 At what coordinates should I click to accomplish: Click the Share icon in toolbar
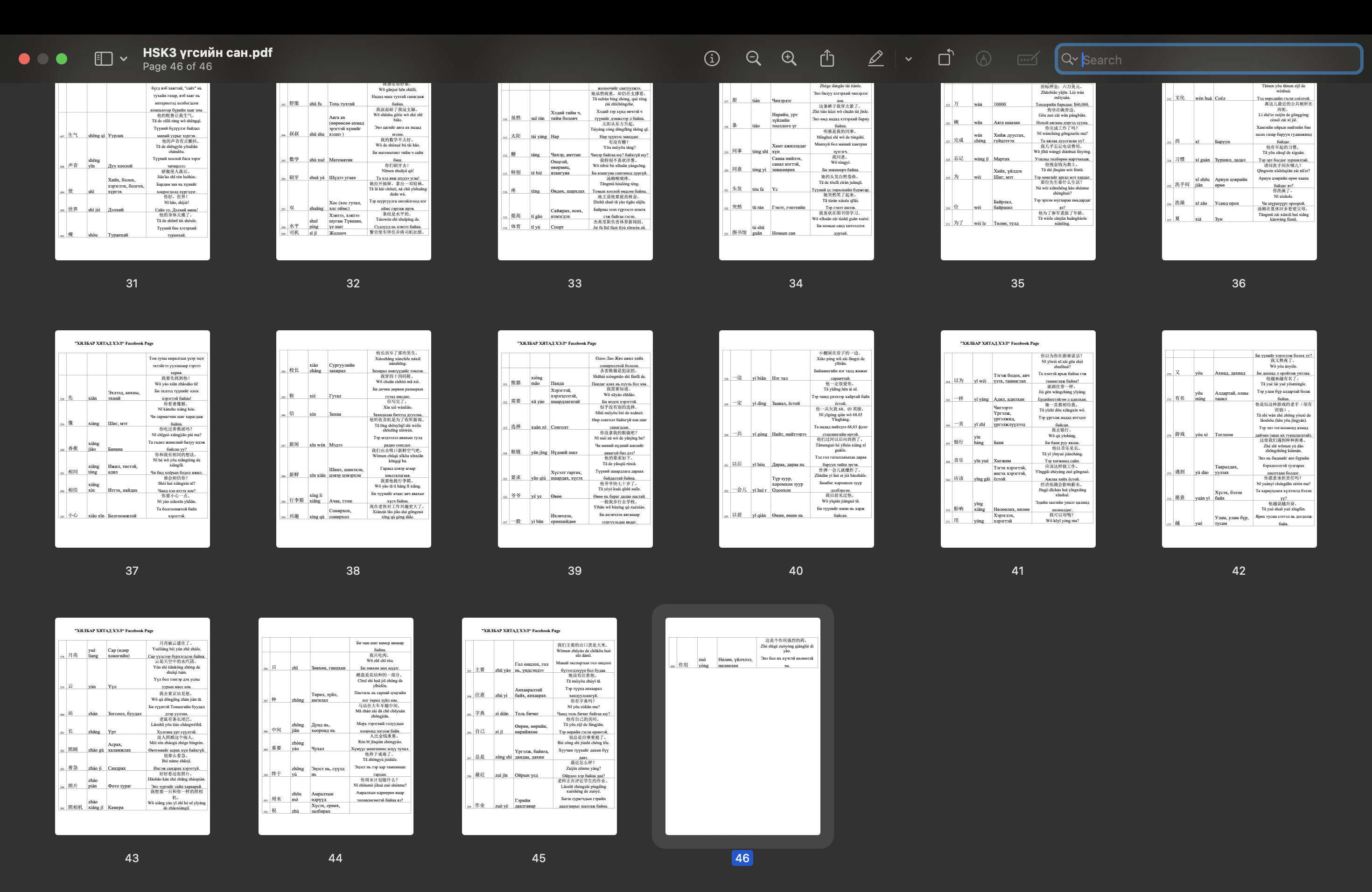tap(826, 58)
